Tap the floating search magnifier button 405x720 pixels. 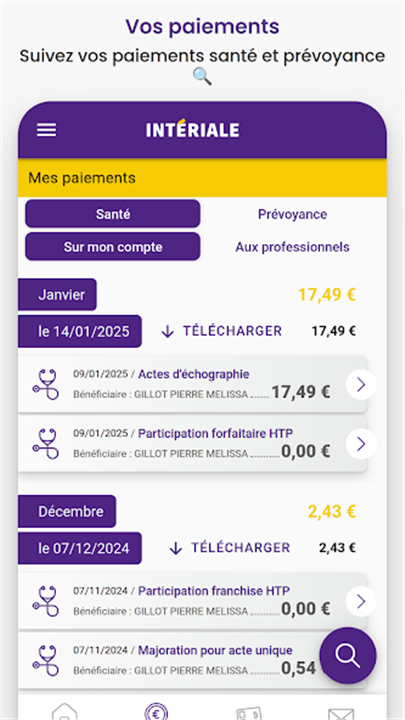(x=348, y=656)
